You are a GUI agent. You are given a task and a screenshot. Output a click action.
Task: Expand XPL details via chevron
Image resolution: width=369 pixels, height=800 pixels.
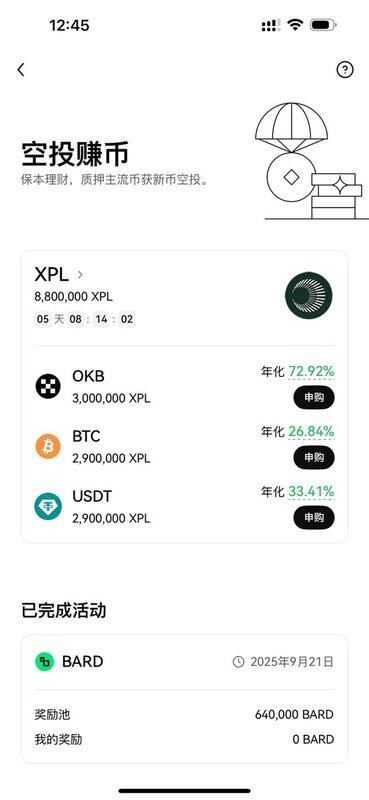coord(80,274)
